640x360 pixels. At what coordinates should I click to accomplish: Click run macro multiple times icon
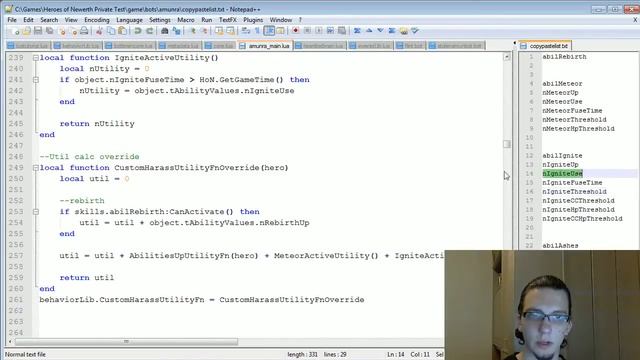pos(330,31)
